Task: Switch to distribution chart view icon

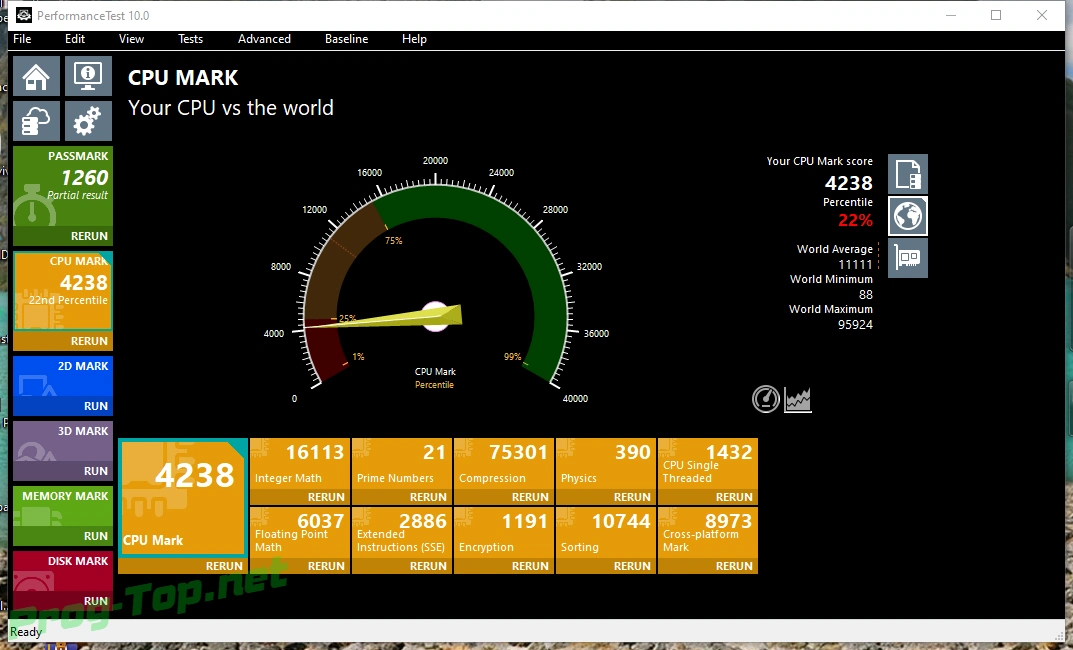Action: point(797,399)
